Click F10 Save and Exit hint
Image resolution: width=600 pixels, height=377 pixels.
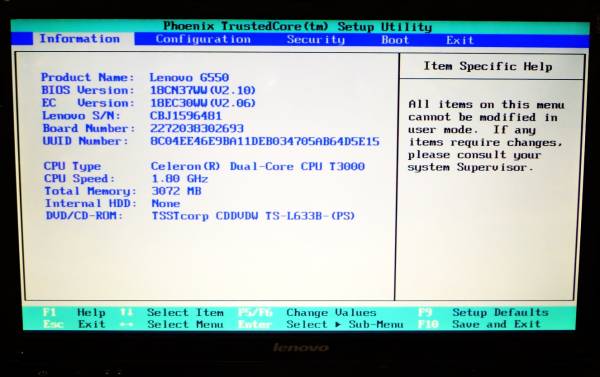[479, 324]
